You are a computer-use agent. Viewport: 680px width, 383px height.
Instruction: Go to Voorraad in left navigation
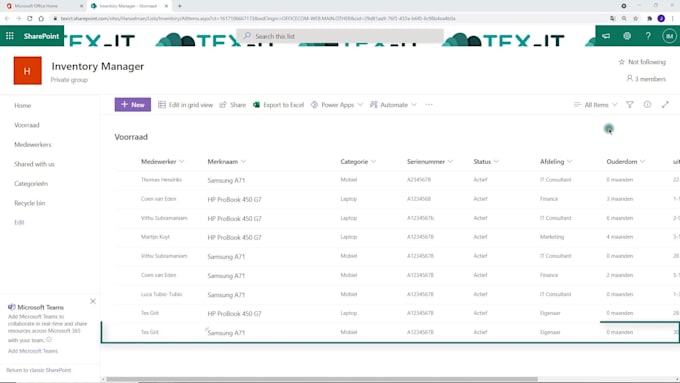(27, 125)
